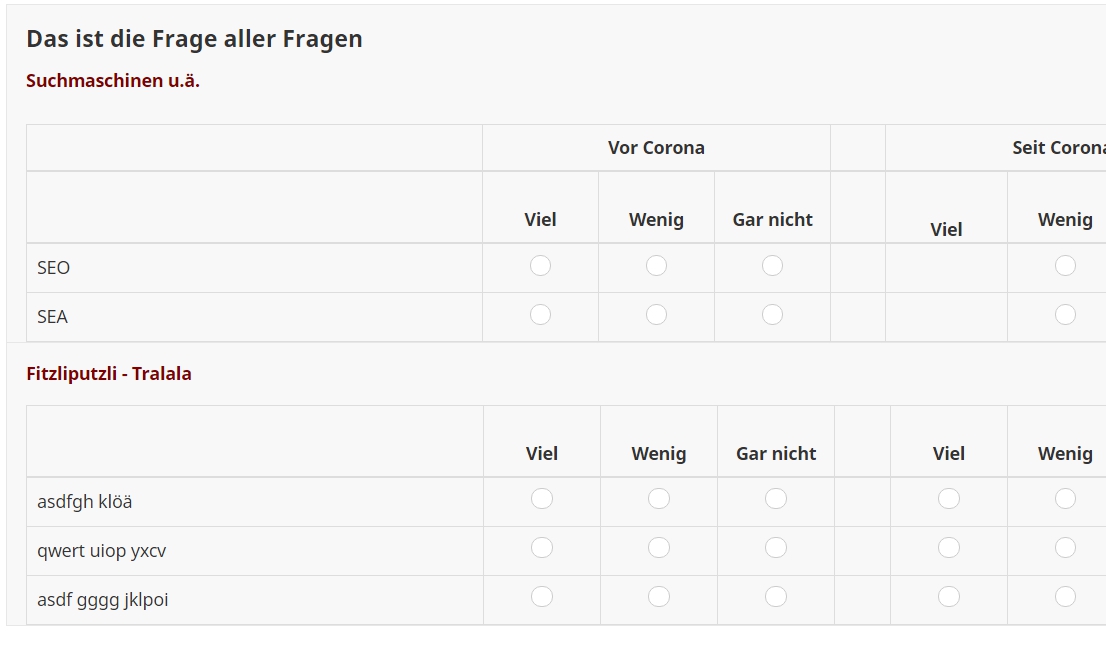Pick first Viel option for asdf gggg jklpoi
This screenshot has width=1106, height=648.
[x=542, y=597]
